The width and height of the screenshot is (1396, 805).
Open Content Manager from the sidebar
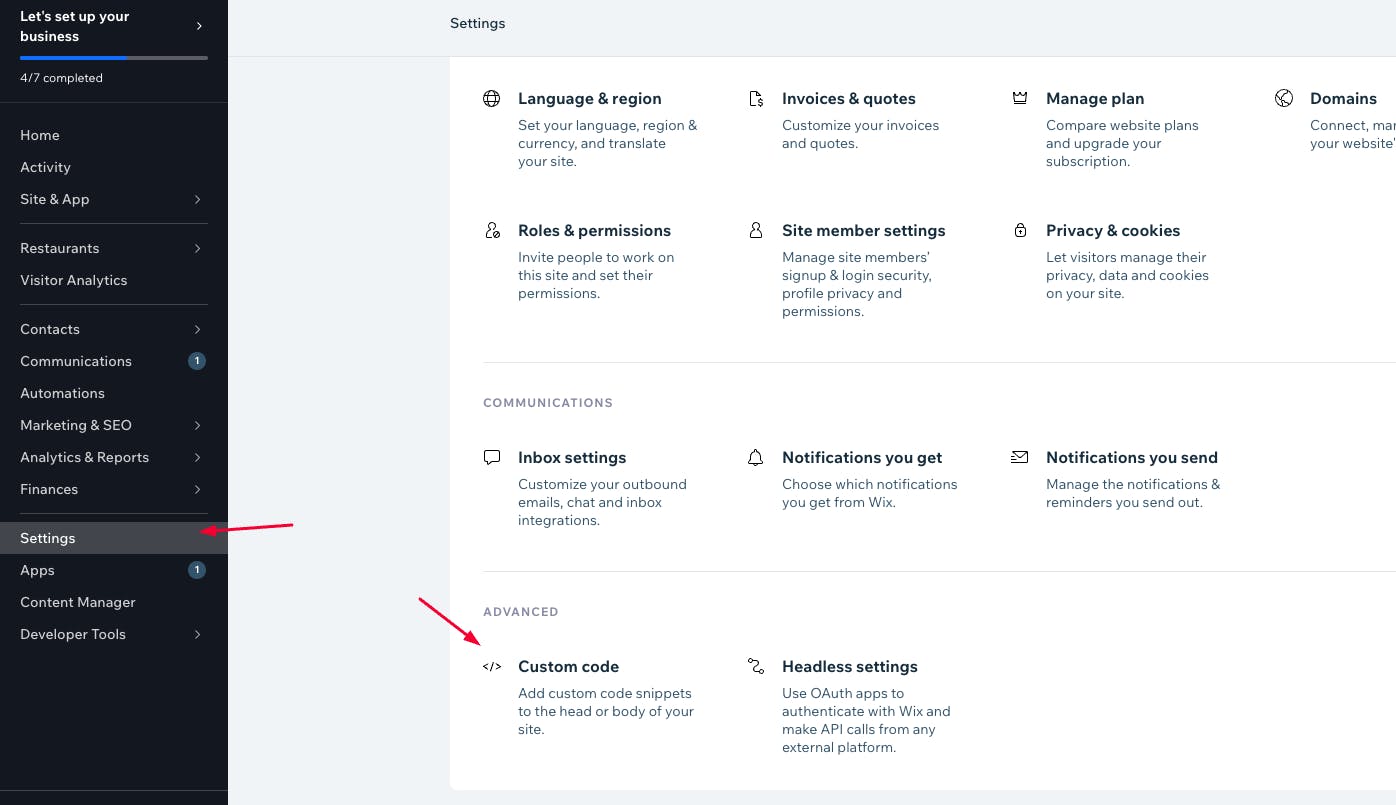[78, 602]
